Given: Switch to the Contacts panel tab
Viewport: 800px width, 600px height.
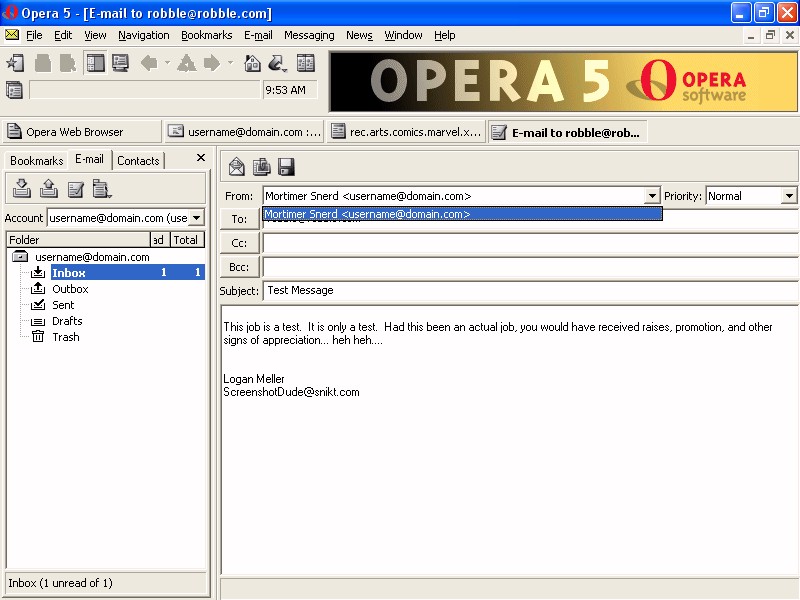Looking at the screenshot, I should tap(138, 161).
